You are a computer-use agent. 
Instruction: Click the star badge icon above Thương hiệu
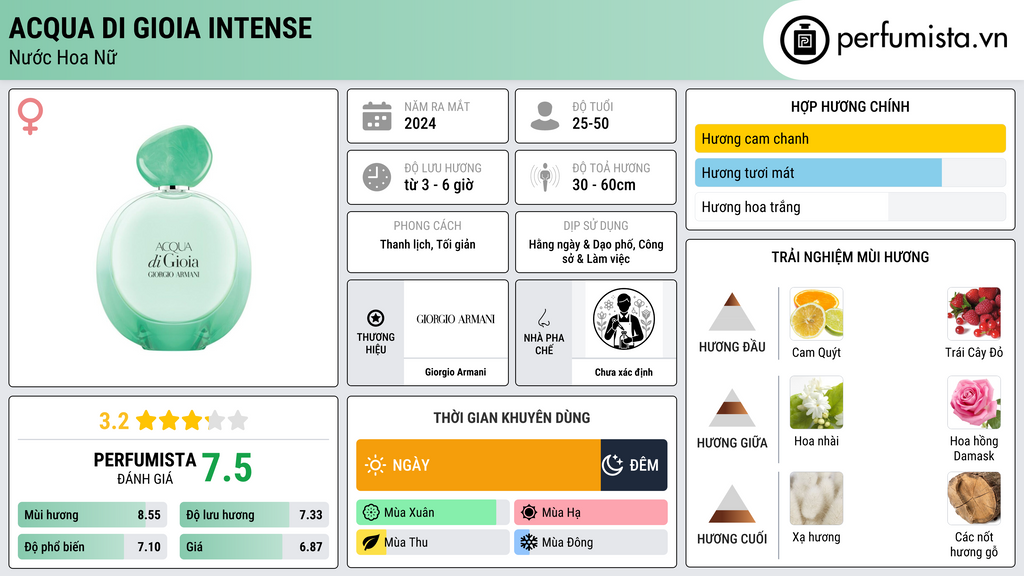[376, 318]
